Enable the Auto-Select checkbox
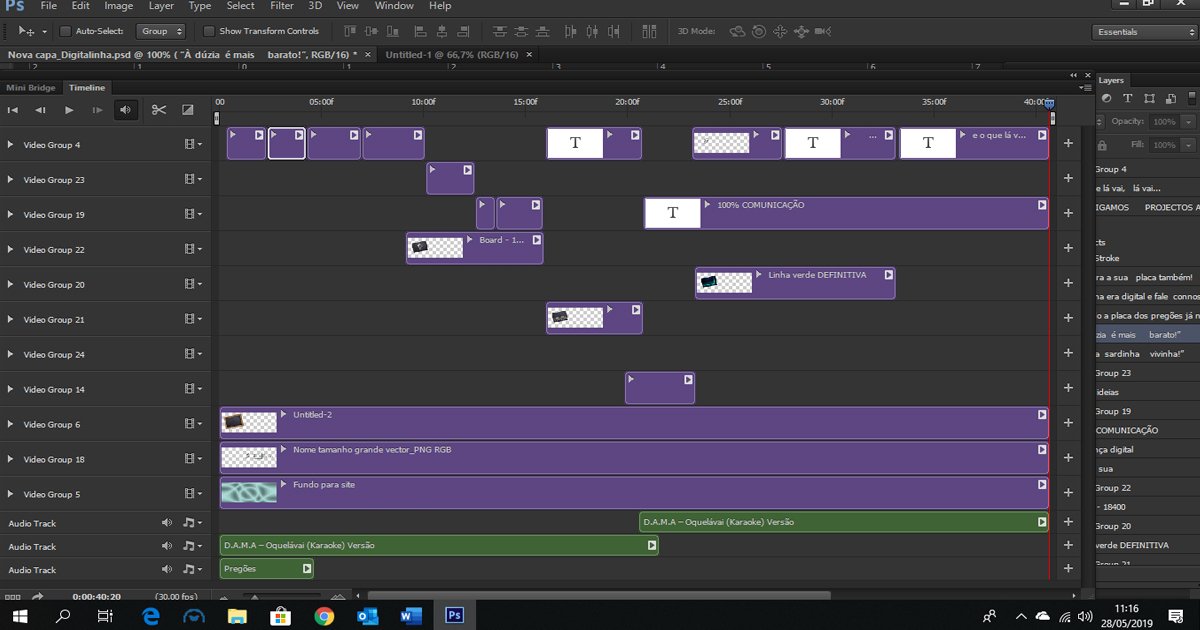1200x630 pixels. (66, 31)
